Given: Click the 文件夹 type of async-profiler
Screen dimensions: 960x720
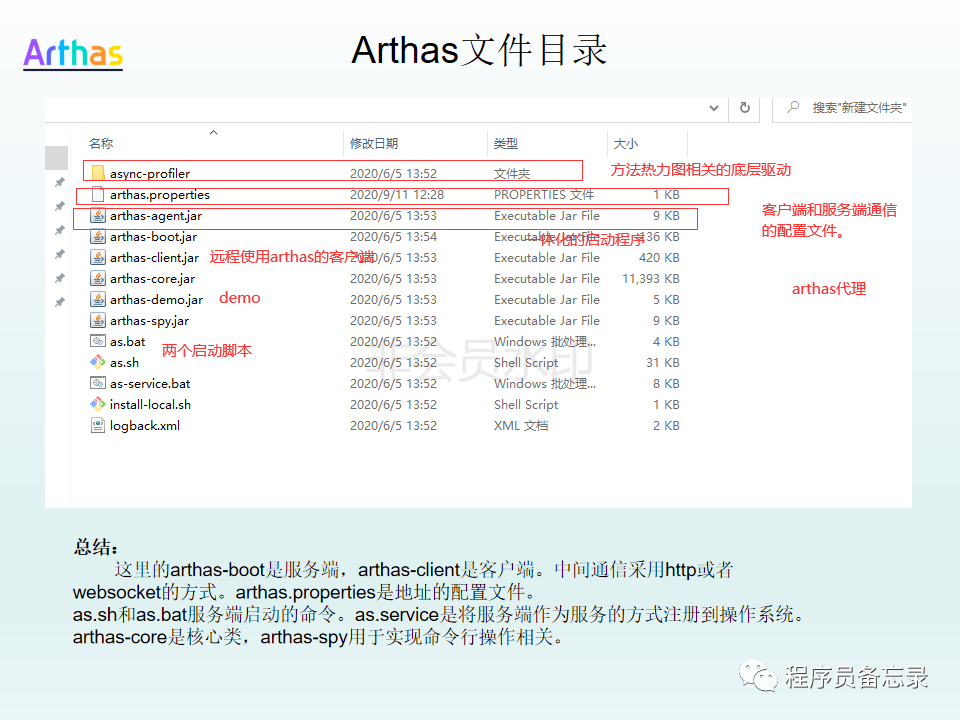Looking at the screenshot, I should point(512,173).
